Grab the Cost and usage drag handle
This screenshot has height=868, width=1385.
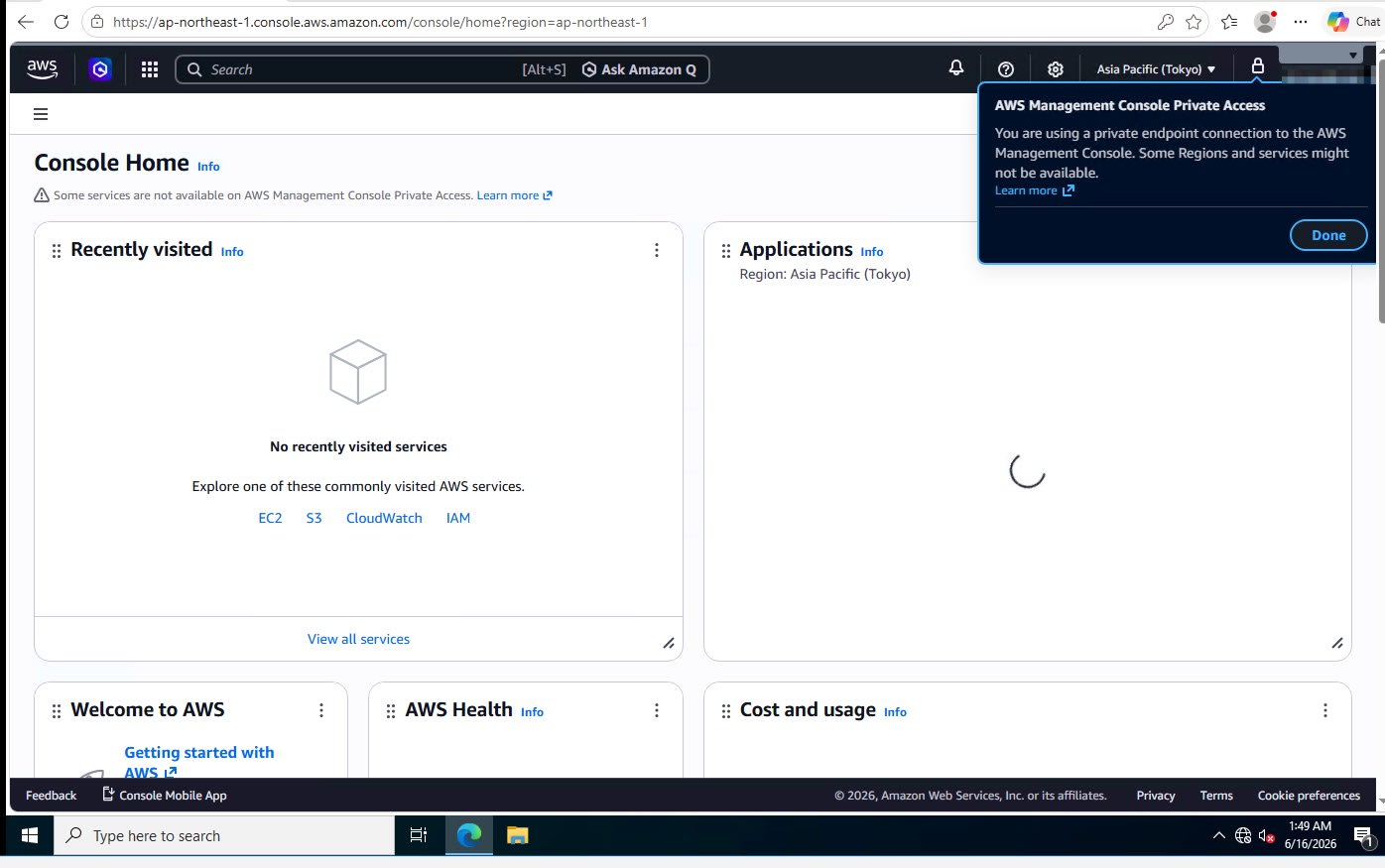point(726,711)
